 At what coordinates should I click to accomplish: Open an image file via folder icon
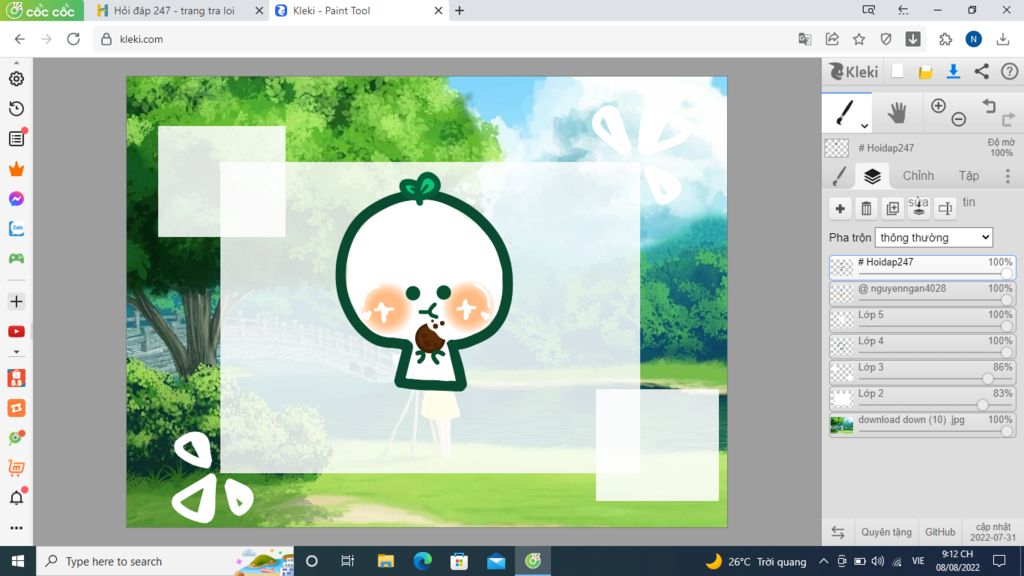pyautogui.click(x=925, y=72)
